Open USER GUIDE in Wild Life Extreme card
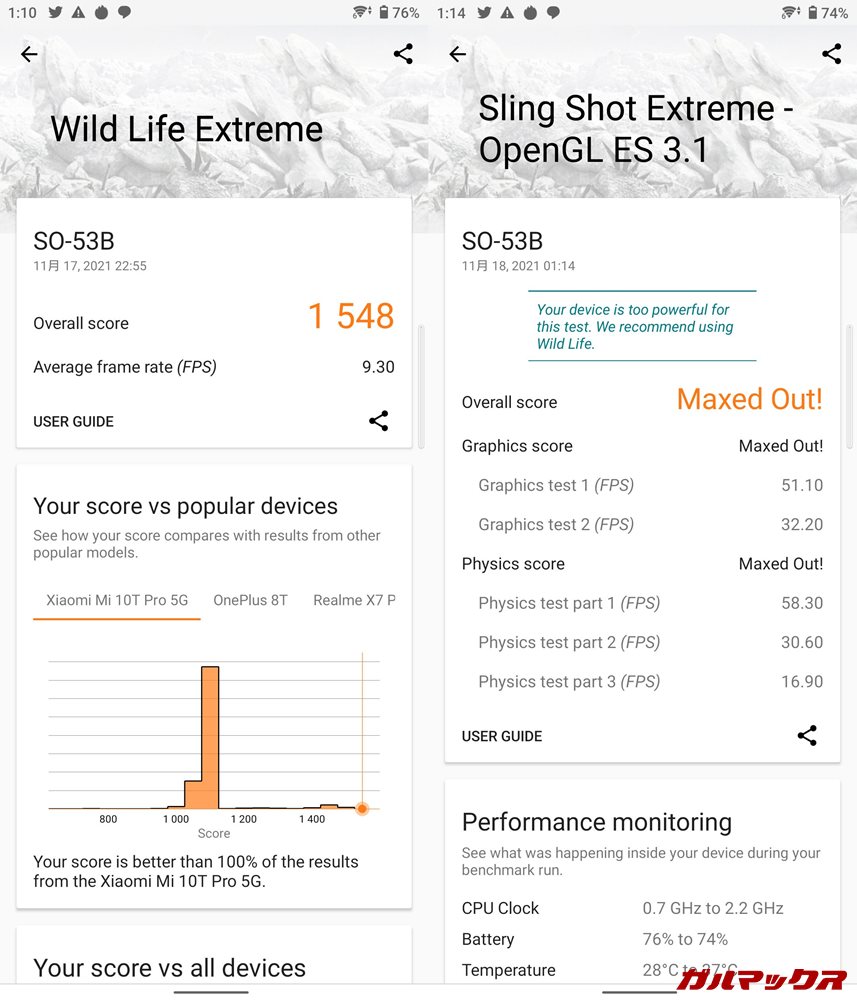This screenshot has height=1000, width=857. pos(73,422)
